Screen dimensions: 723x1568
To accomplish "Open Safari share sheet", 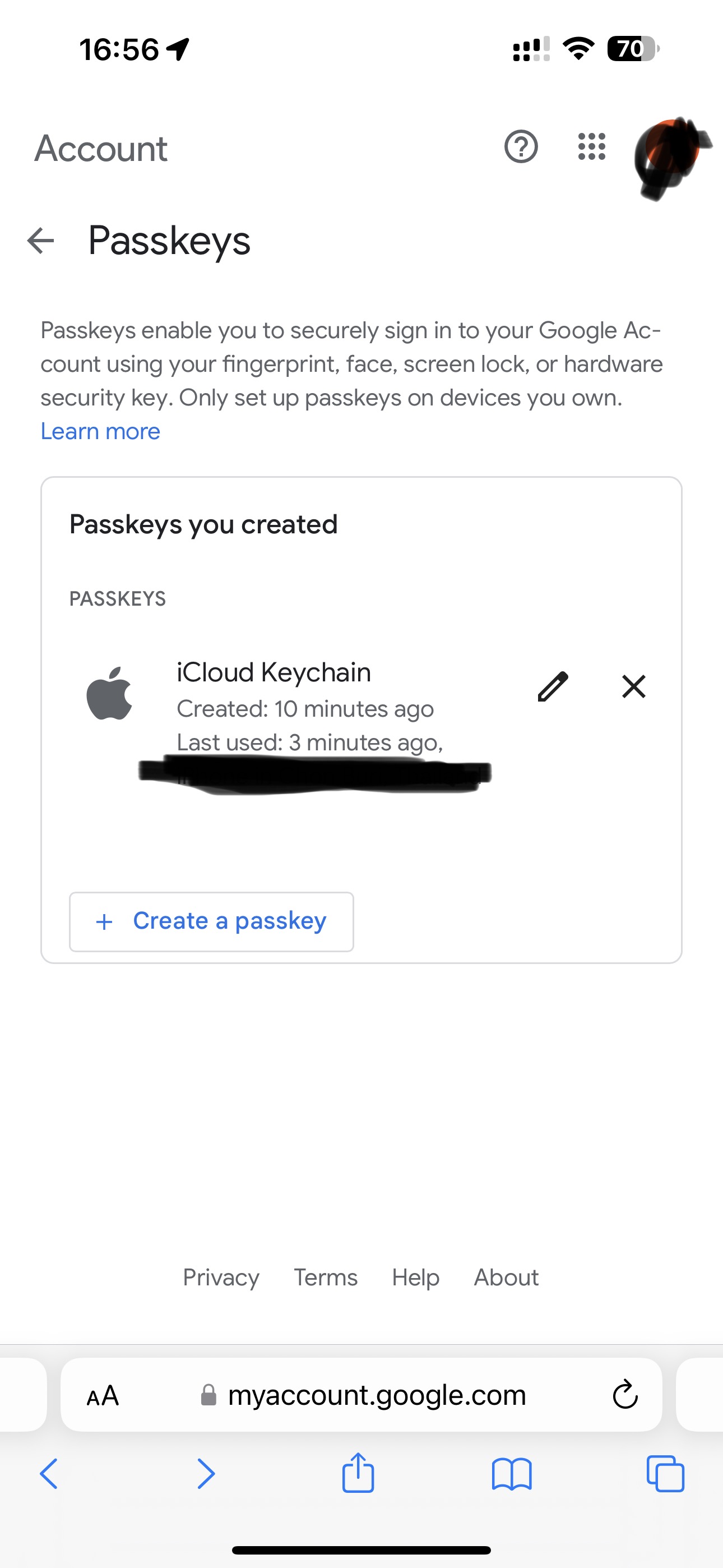I will click(358, 1474).
